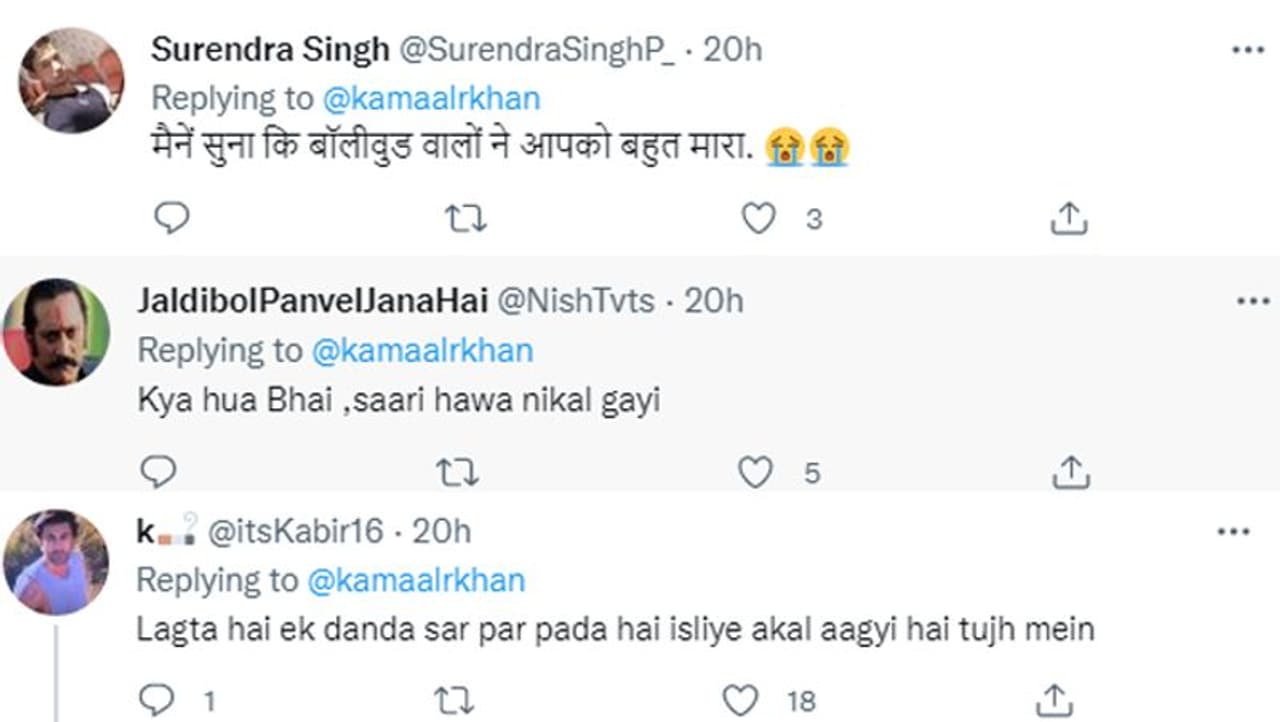Reply to JaldibolPanvelJanaHai's tweet
Viewport: 1280px width, 722px height.
click(158, 470)
